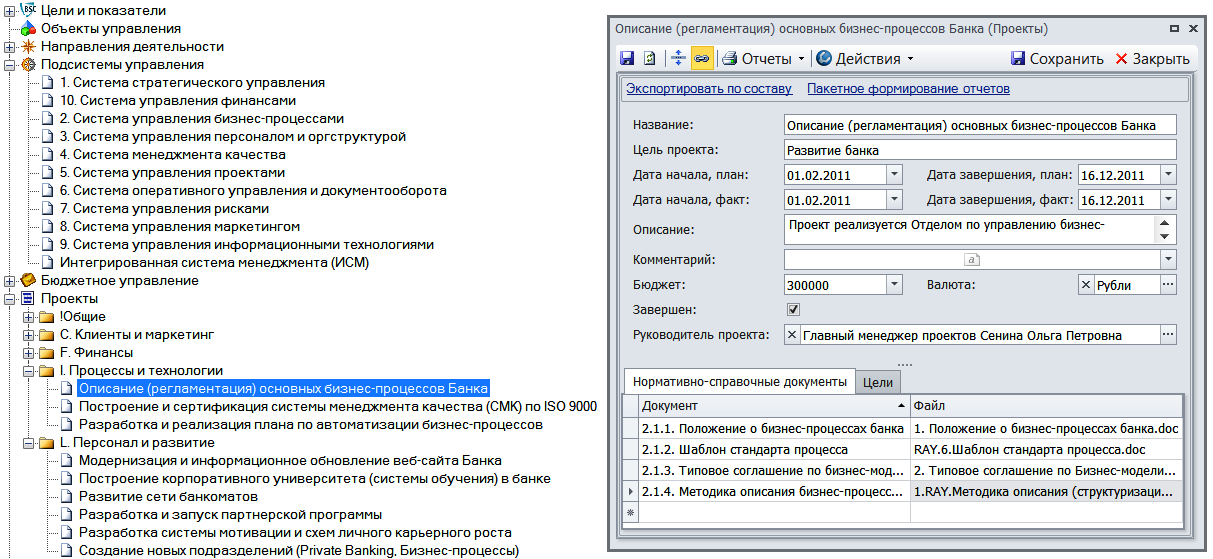This screenshot has width=1213, height=559.
Task: Select the Нормативно-справочные документы tab
Action: pyautogui.click(x=739, y=381)
